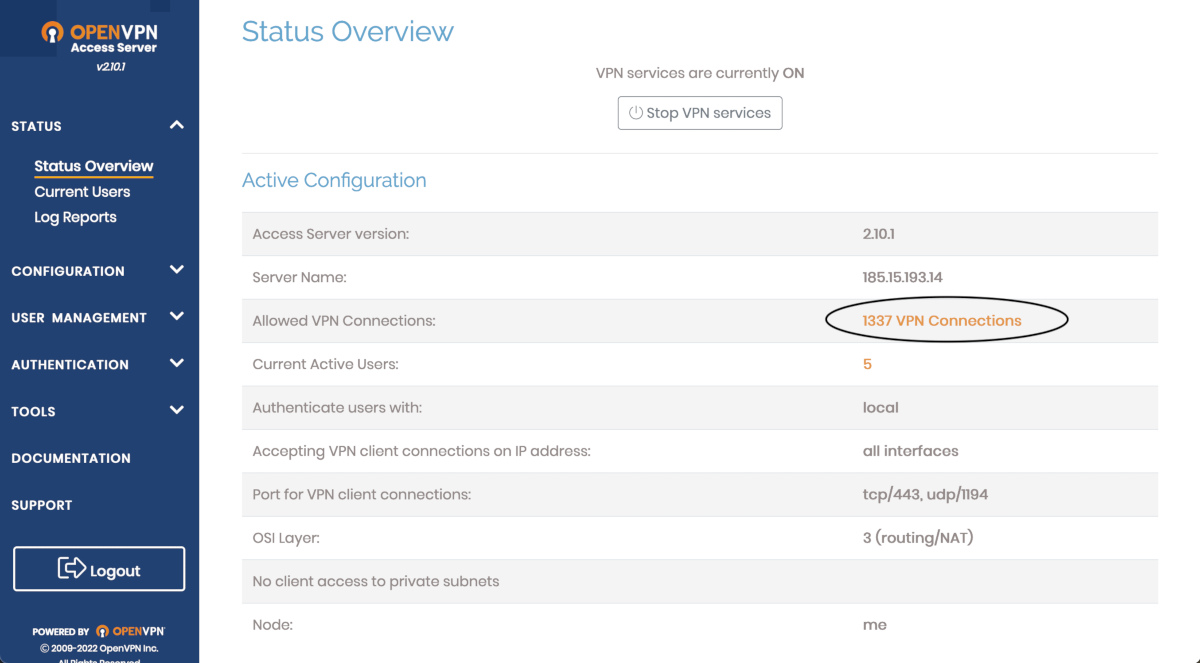Expand the USER MANAGEMENT chevron
Screen dimensions: 1200x663
tap(177, 317)
